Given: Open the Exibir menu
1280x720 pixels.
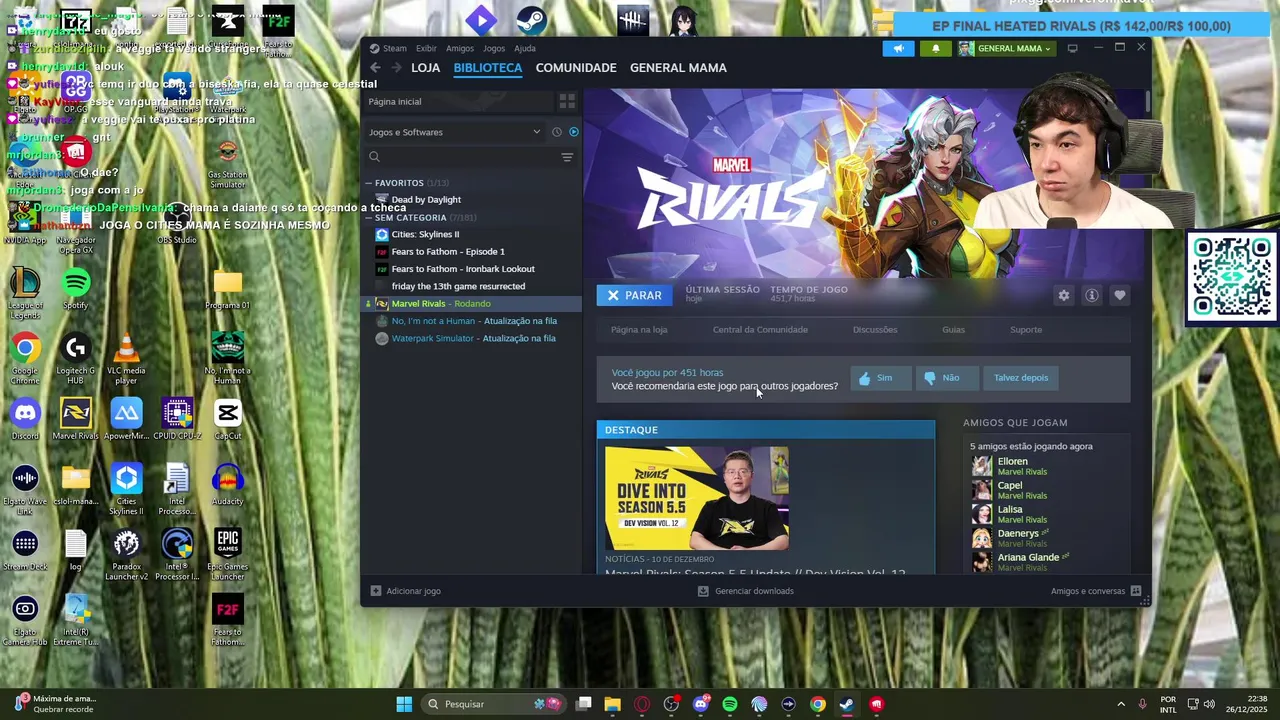Looking at the screenshot, I should (426, 48).
